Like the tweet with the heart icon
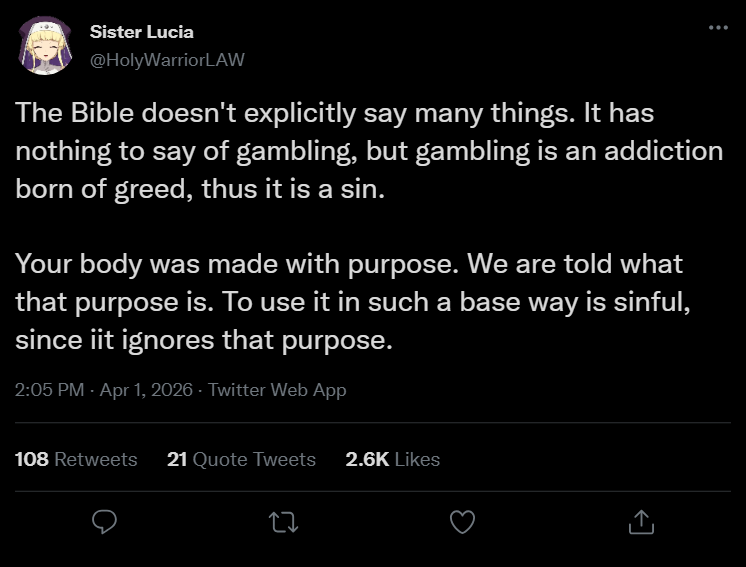 (461, 521)
